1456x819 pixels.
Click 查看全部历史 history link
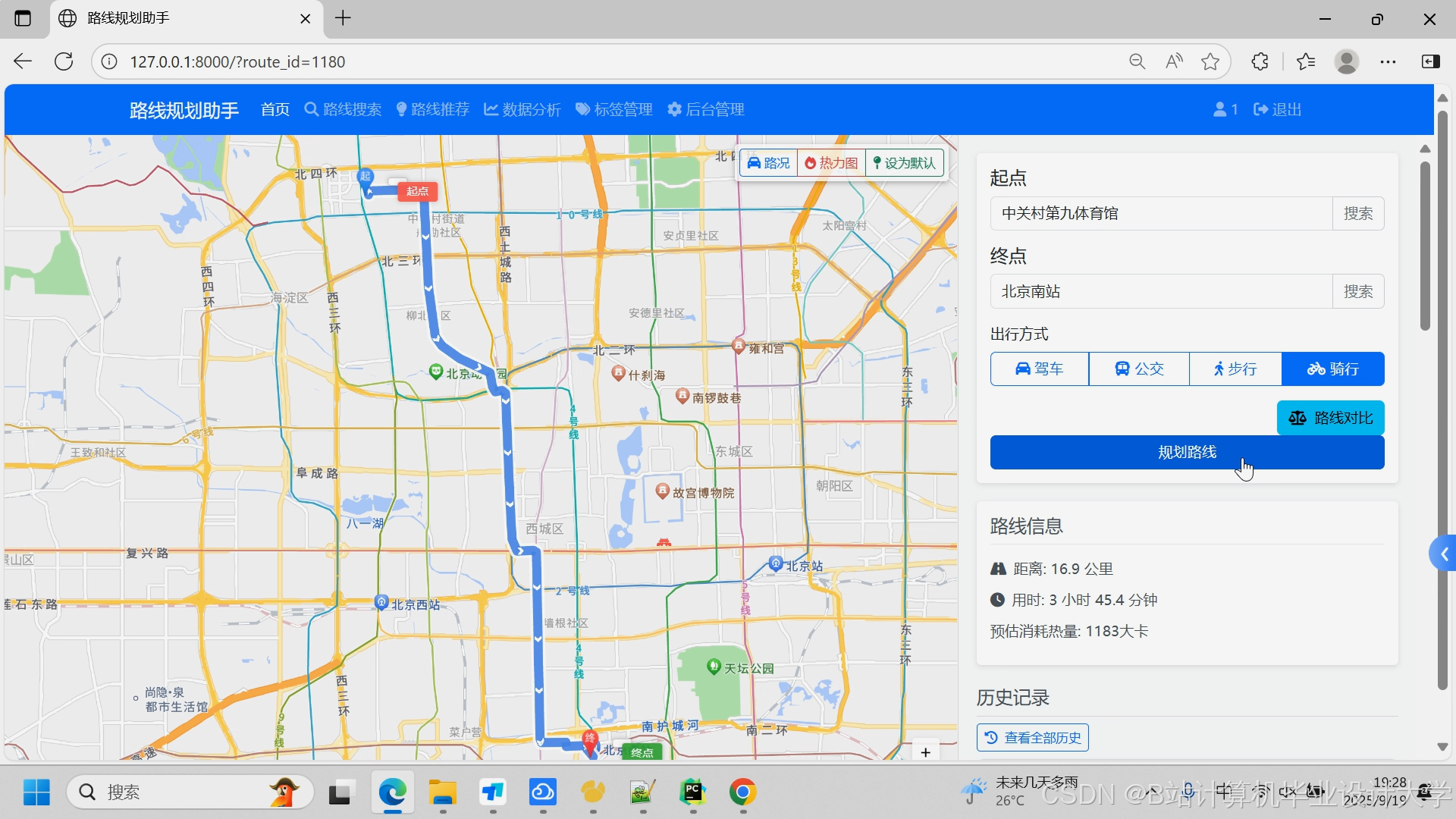[x=1032, y=738]
